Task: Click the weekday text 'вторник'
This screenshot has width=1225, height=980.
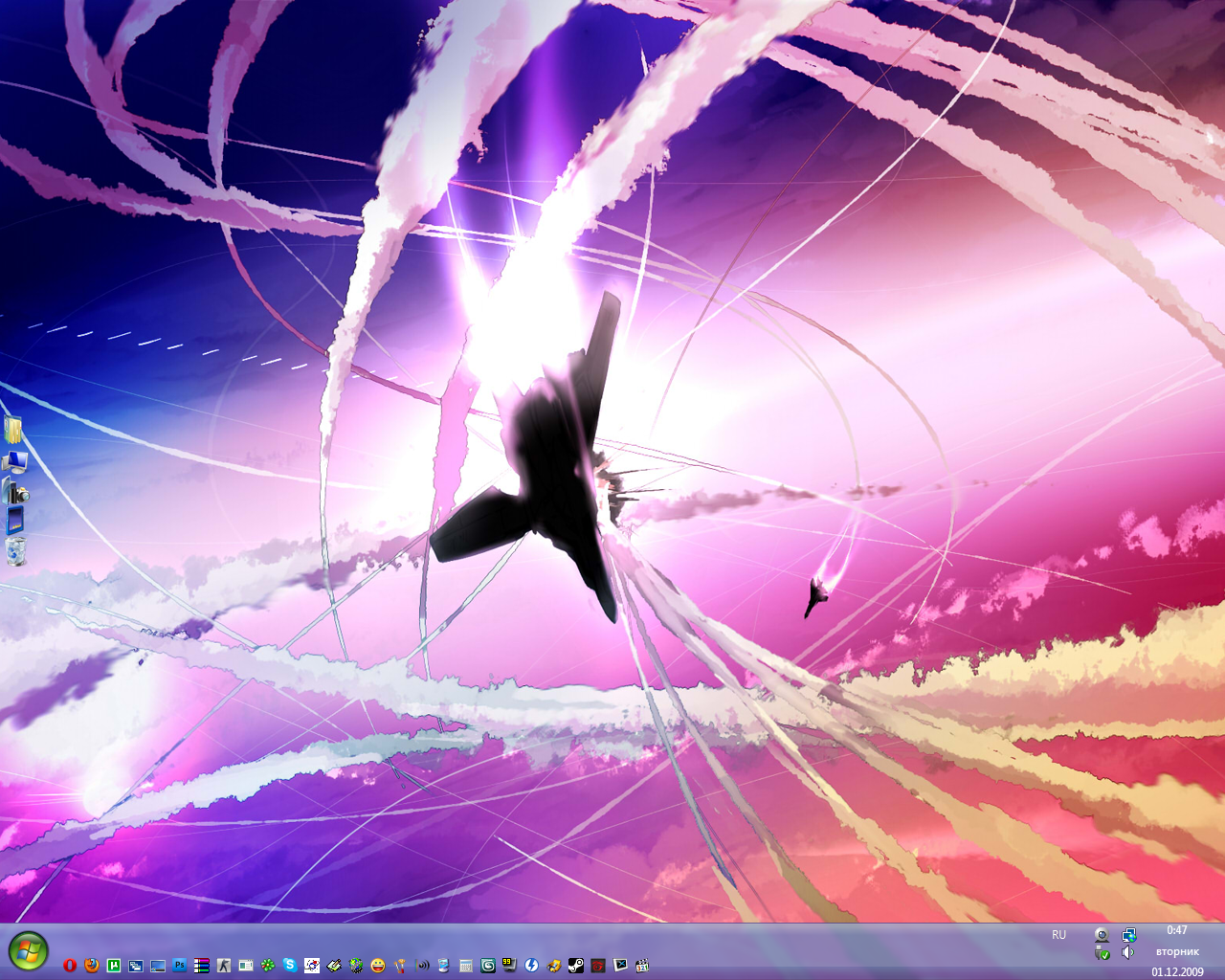Action: (x=1177, y=951)
